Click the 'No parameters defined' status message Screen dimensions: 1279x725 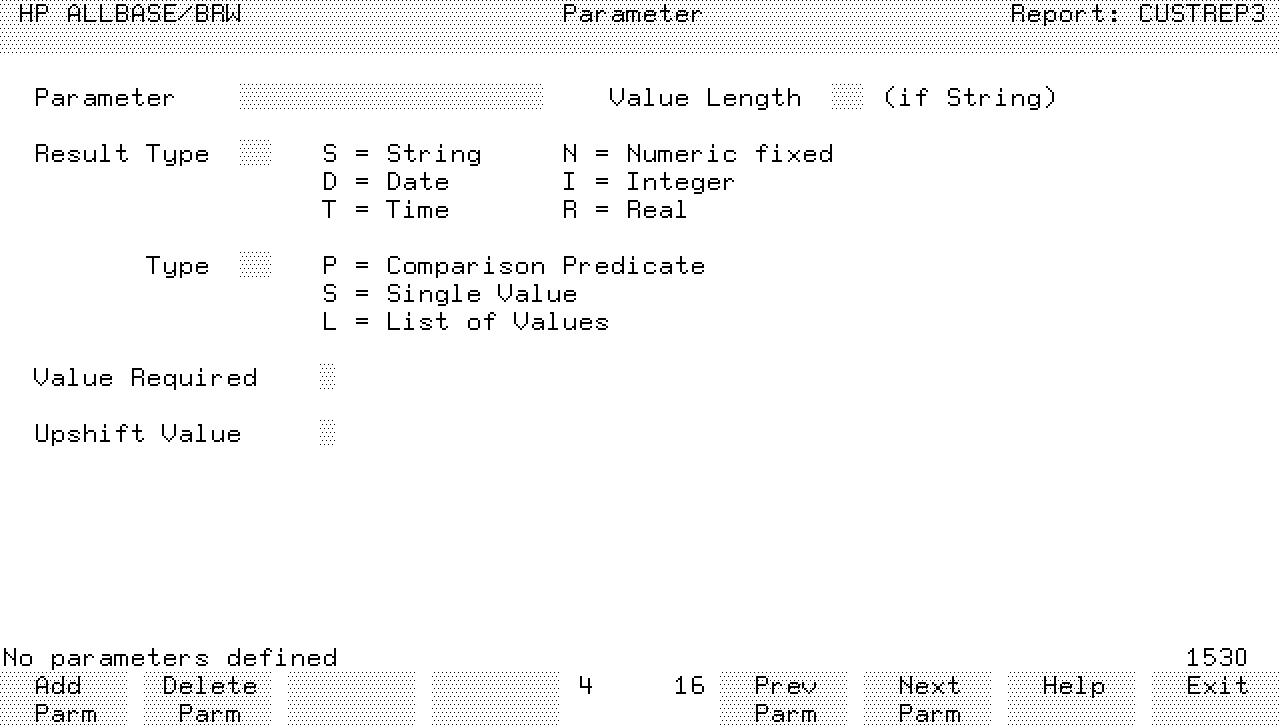coord(170,658)
